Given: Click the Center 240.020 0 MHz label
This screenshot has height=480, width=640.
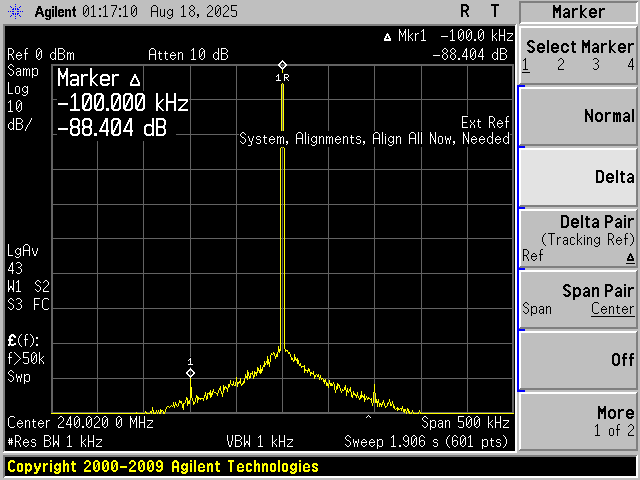Looking at the screenshot, I should [x=80, y=422].
